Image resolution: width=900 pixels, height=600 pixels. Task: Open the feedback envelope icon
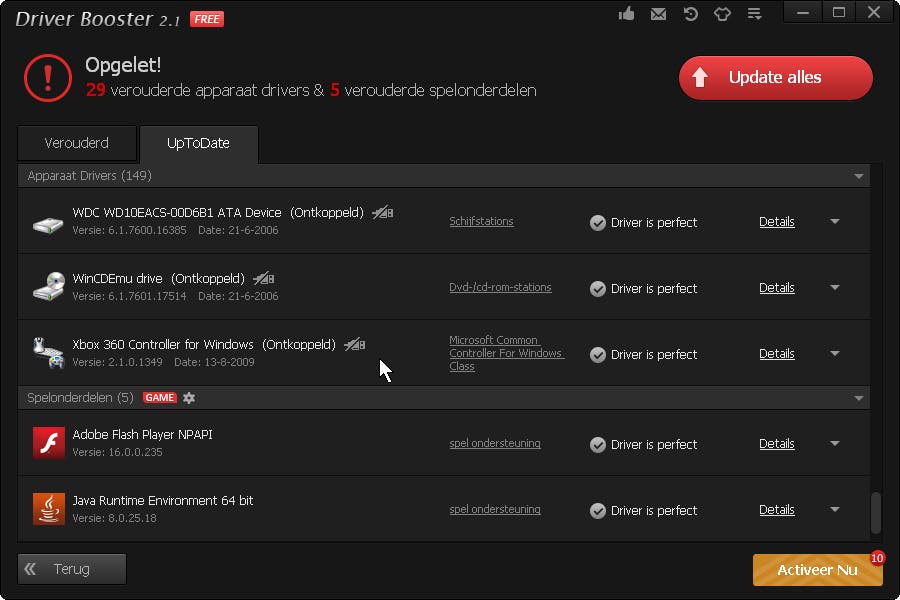[x=658, y=14]
